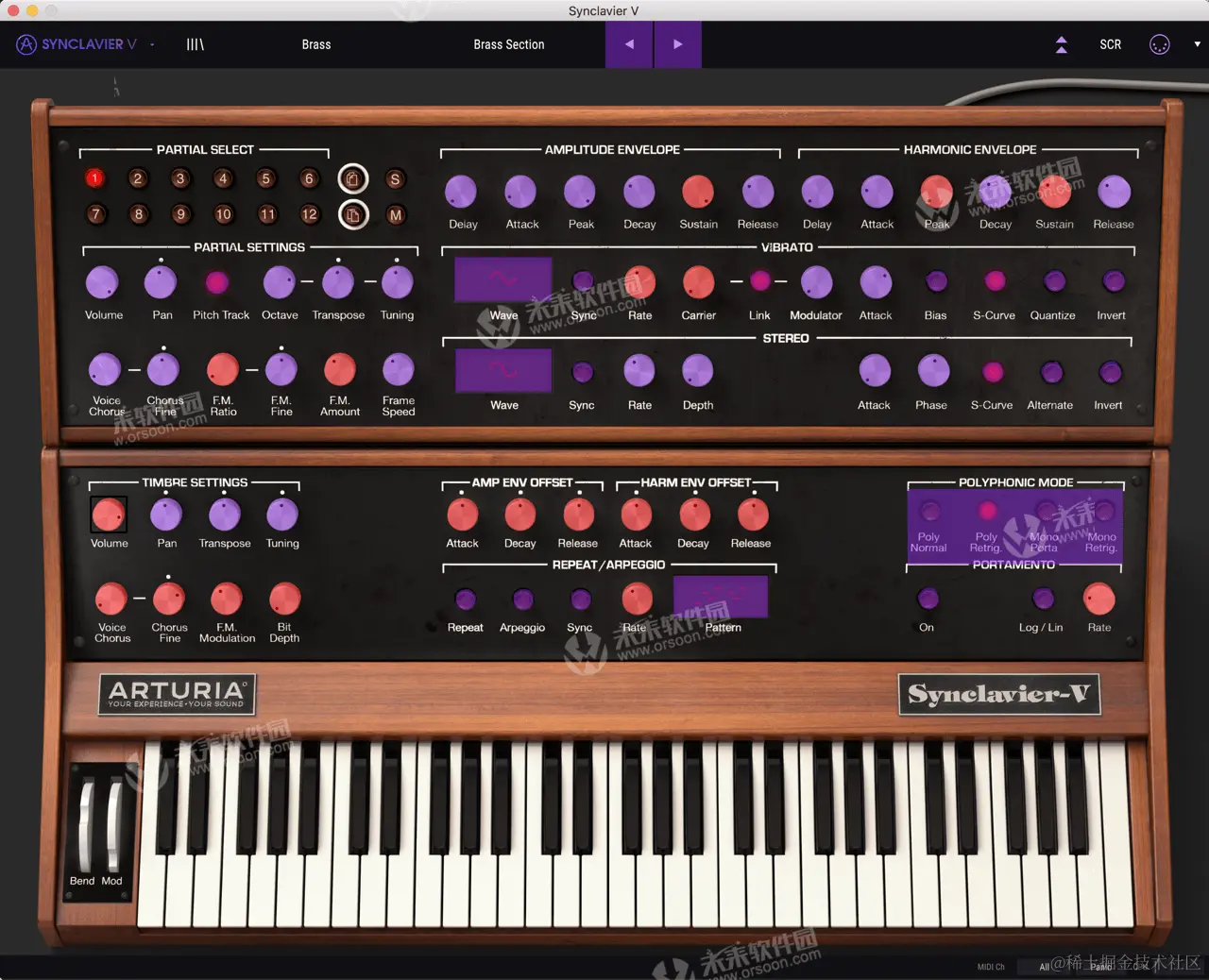Click the Partial Settings Pan knob
1209x980 pixels.
[161, 282]
